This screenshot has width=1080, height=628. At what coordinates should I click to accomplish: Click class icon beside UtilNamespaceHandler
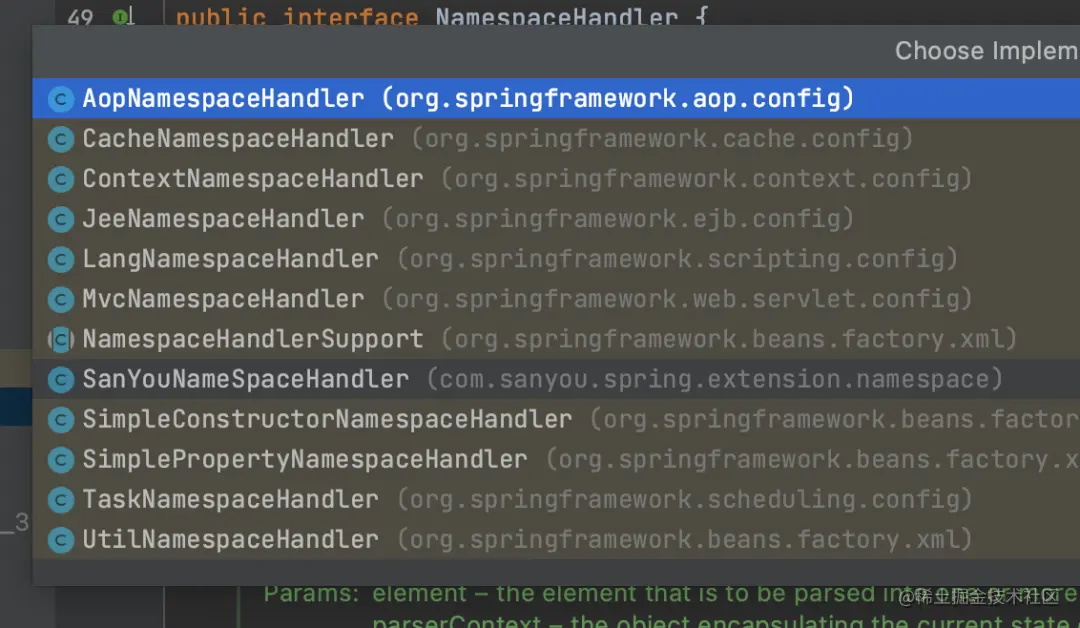[61, 540]
